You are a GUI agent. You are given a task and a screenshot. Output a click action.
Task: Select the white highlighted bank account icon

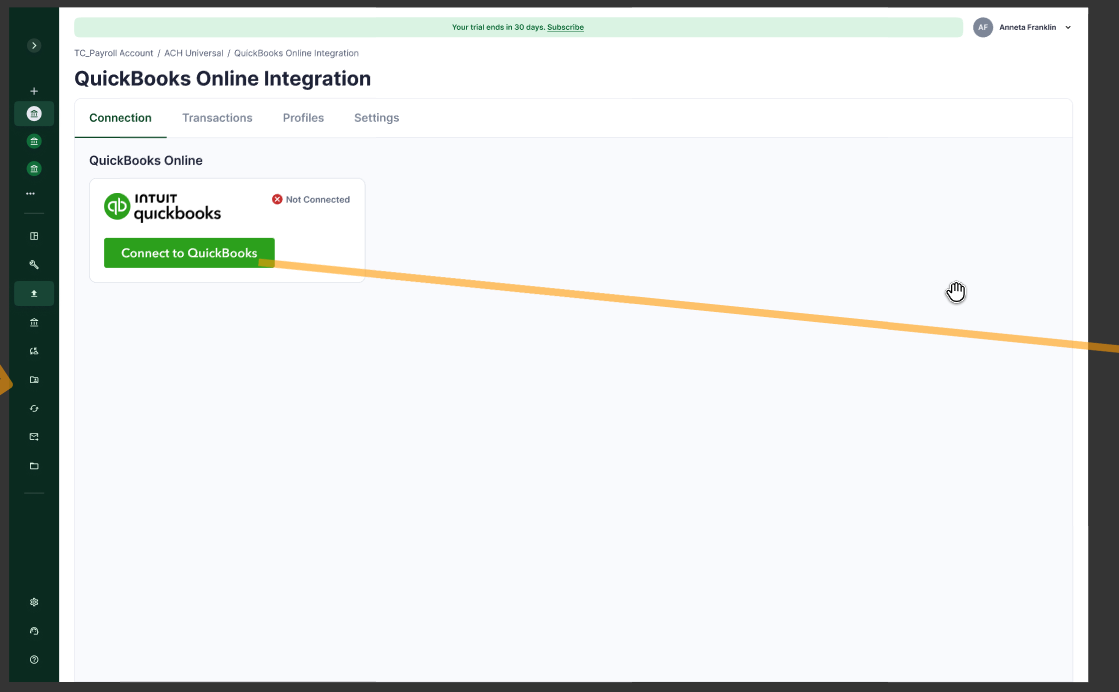(x=34, y=114)
